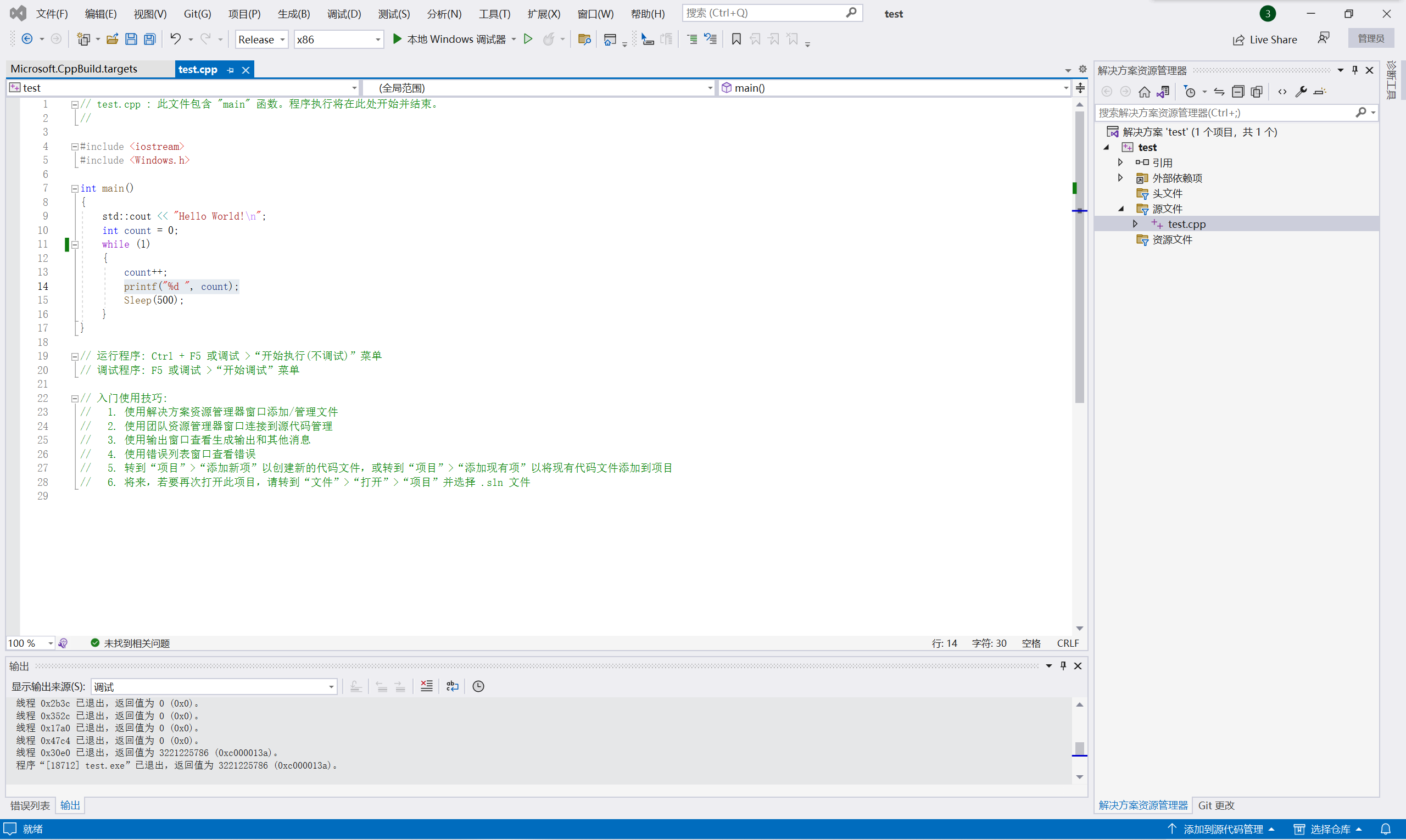
Task: Switch to 错误列表 error list tab
Action: tap(30, 805)
